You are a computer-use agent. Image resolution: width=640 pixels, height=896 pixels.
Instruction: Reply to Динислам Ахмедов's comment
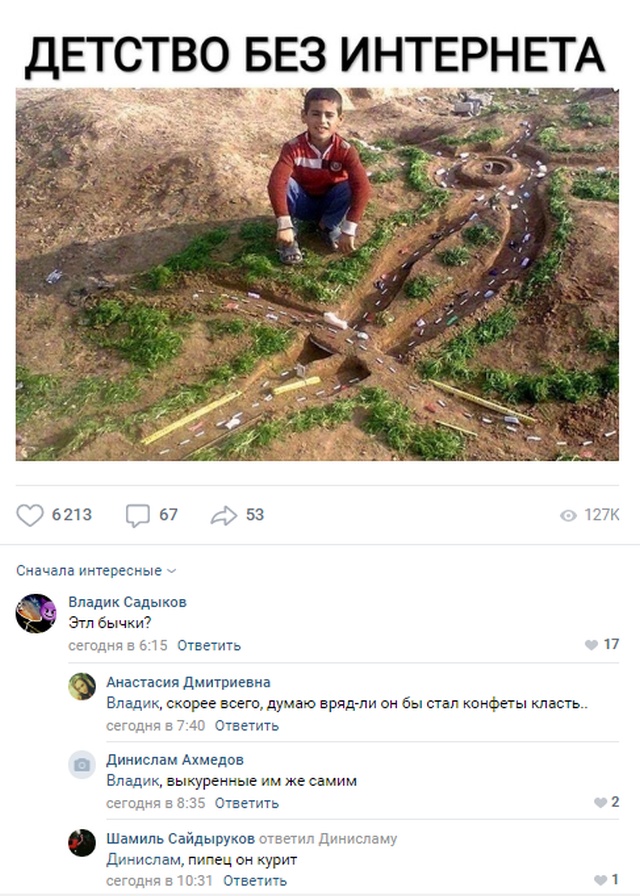tap(247, 803)
